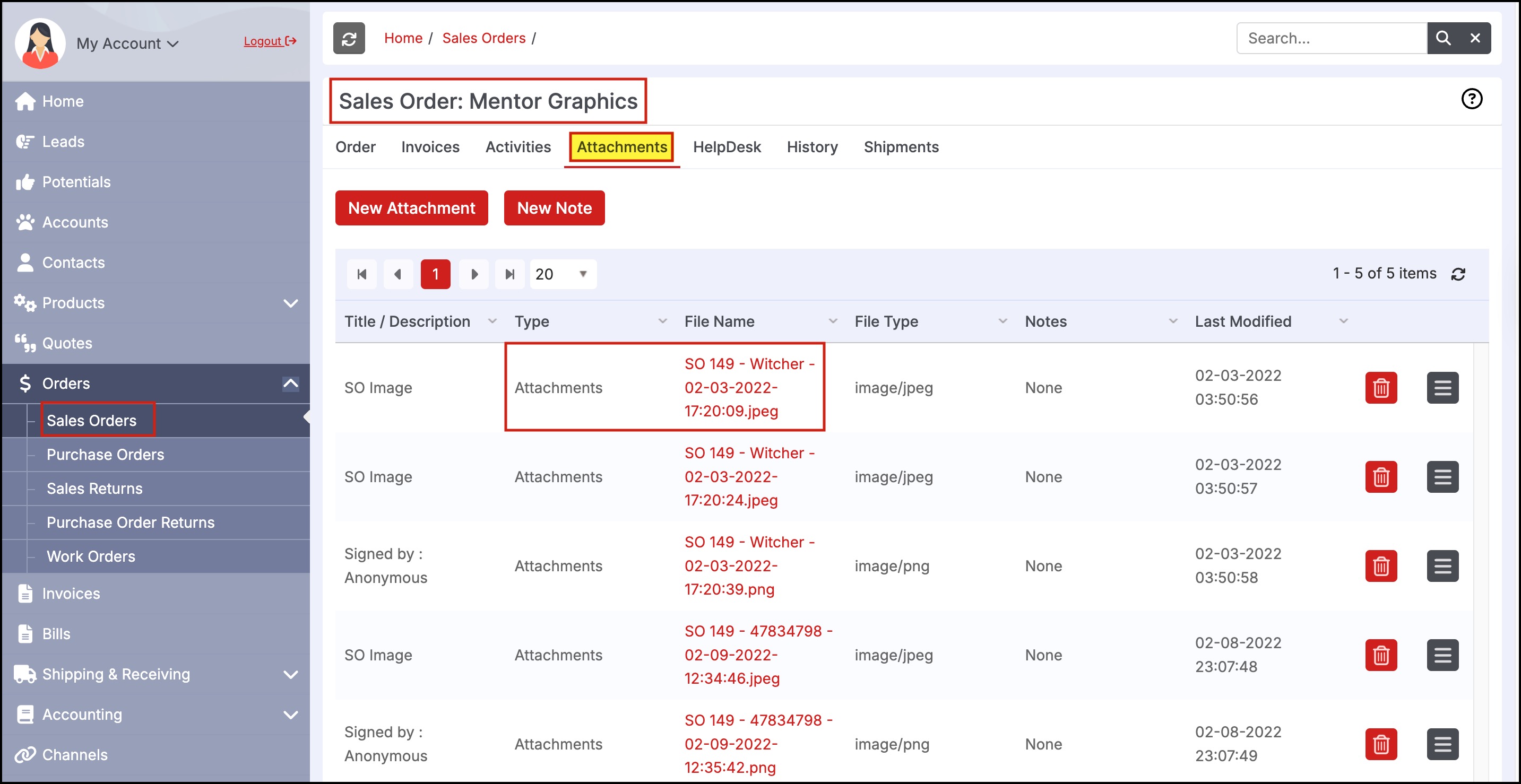Open Channels in the sidebar

point(156,755)
